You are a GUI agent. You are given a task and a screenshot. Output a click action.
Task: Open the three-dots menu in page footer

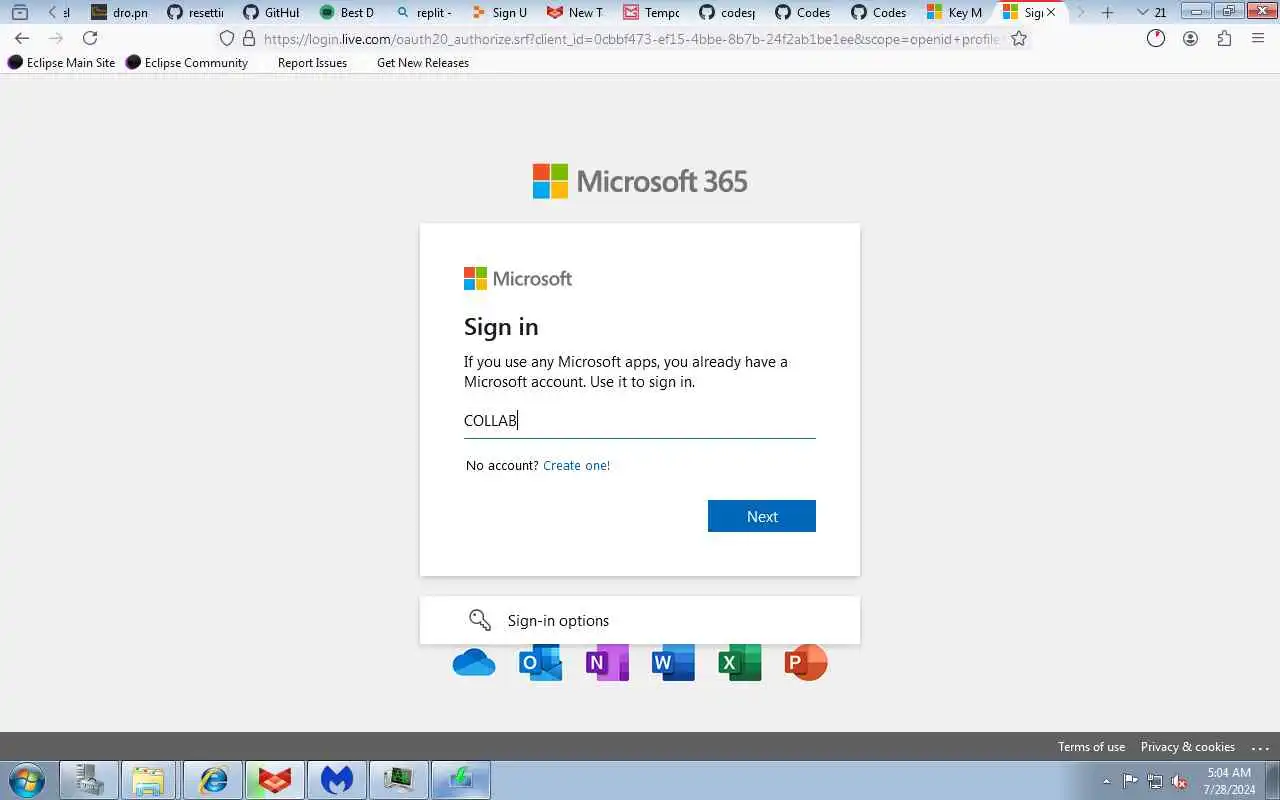pyautogui.click(x=1259, y=747)
